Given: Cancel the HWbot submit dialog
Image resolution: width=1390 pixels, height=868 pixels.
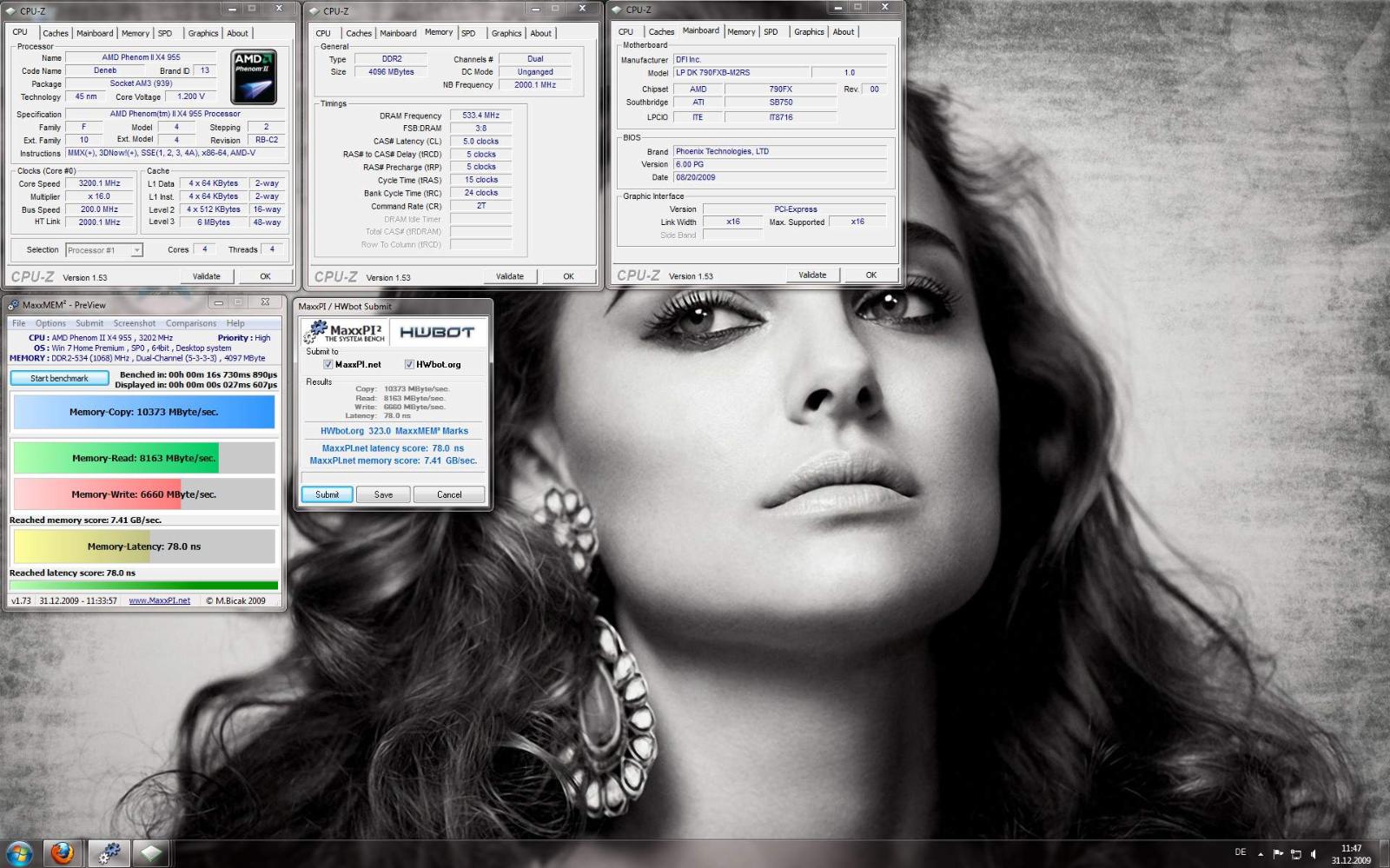Looking at the screenshot, I should [449, 494].
